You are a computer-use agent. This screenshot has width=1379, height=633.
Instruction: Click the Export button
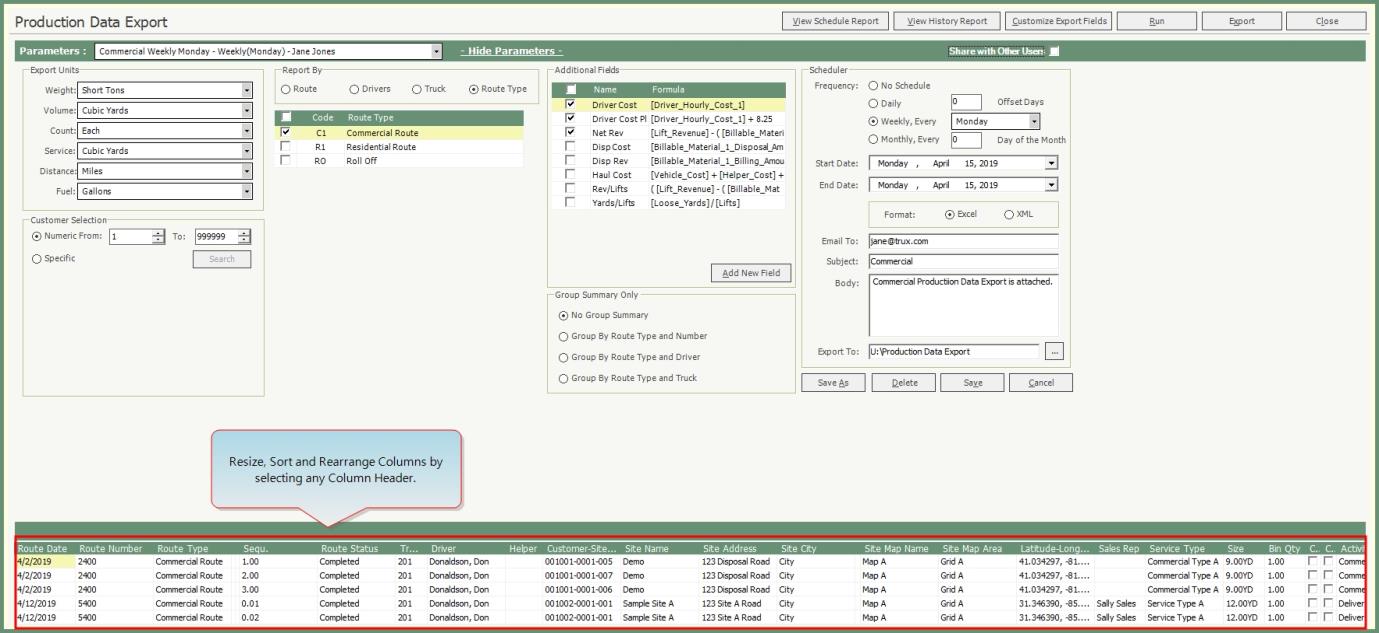(x=1241, y=21)
